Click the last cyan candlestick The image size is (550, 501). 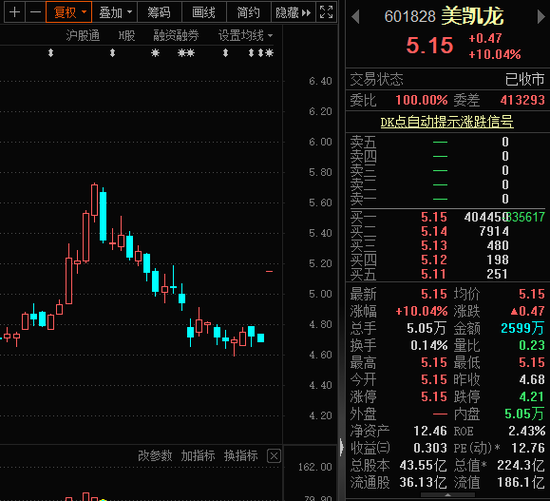click(261, 338)
